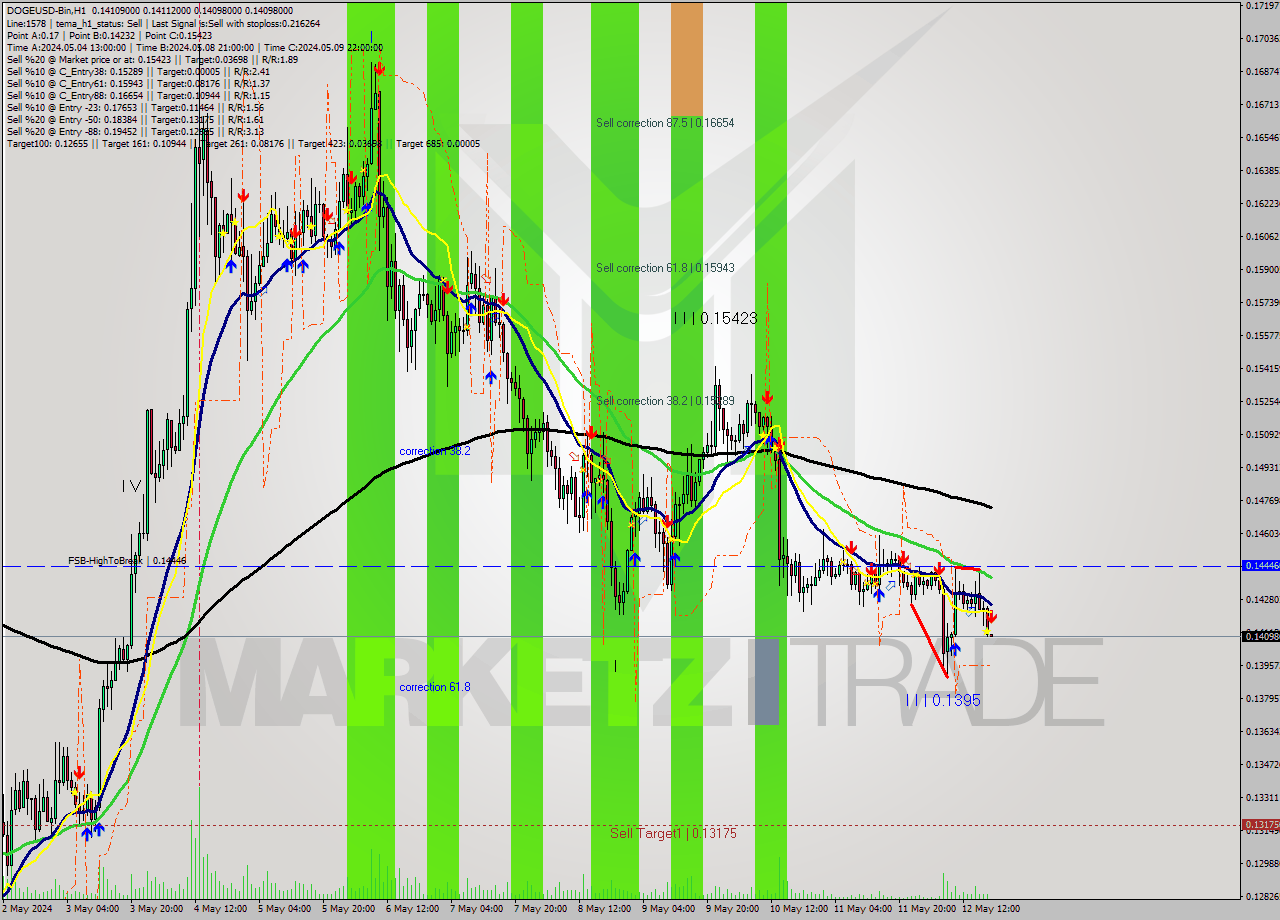Click the '10 May 12:00' time axis label
Screen dimensions: 1280x920
[x=797, y=909]
